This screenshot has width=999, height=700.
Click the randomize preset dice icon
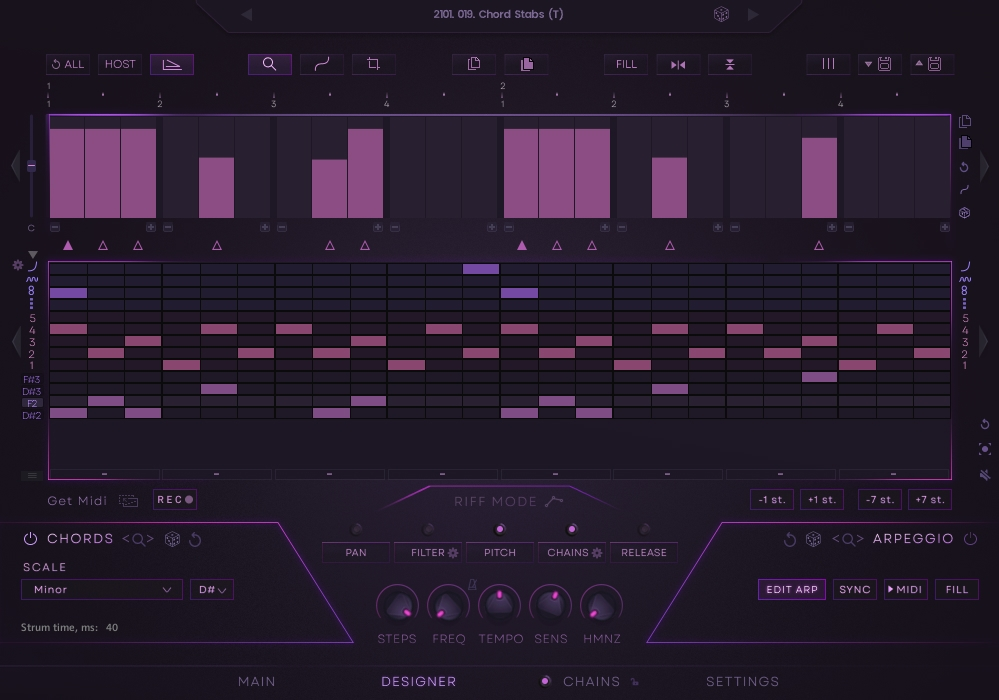pos(721,14)
